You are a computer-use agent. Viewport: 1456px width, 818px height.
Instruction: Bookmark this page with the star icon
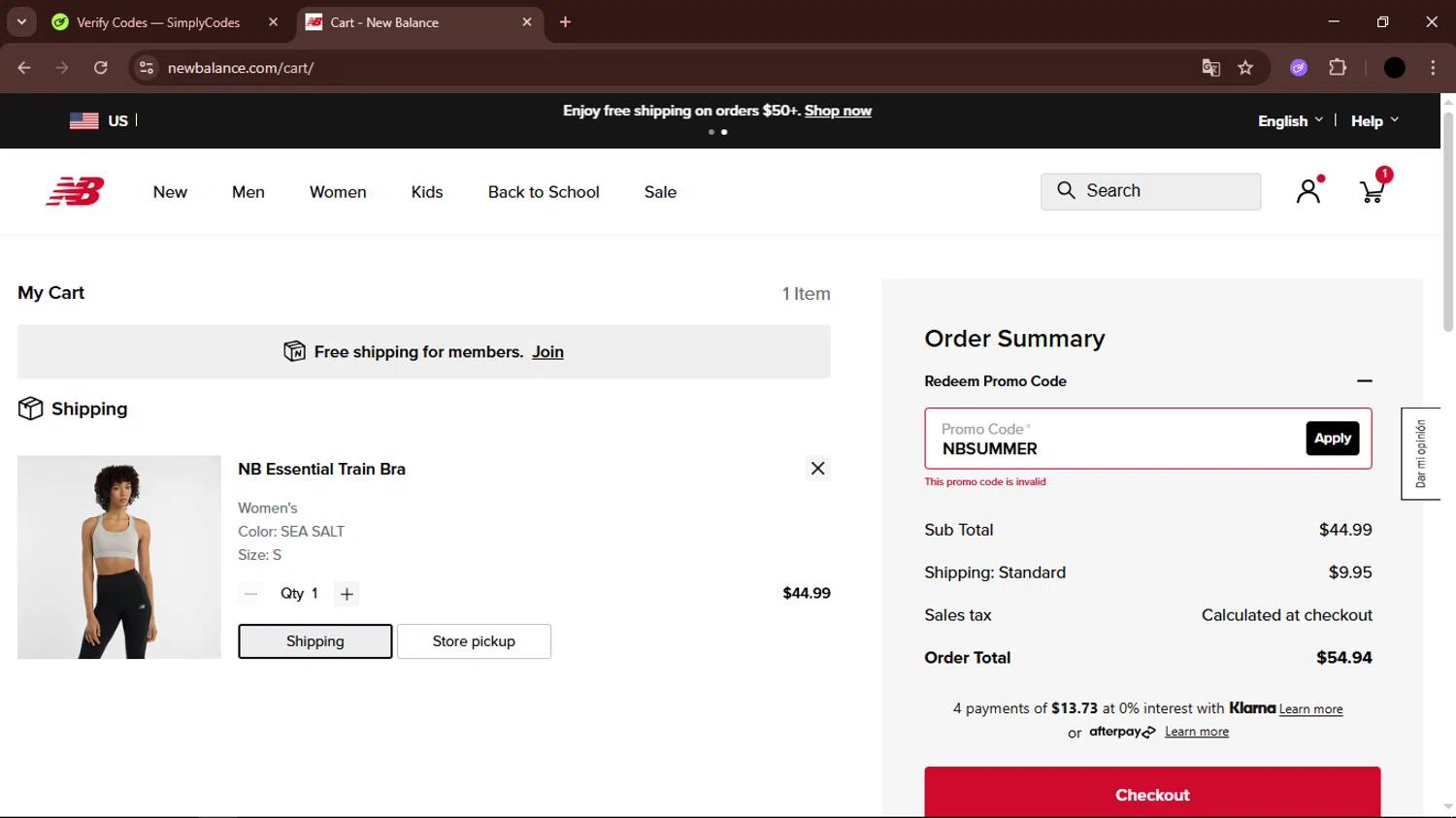click(1245, 68)
